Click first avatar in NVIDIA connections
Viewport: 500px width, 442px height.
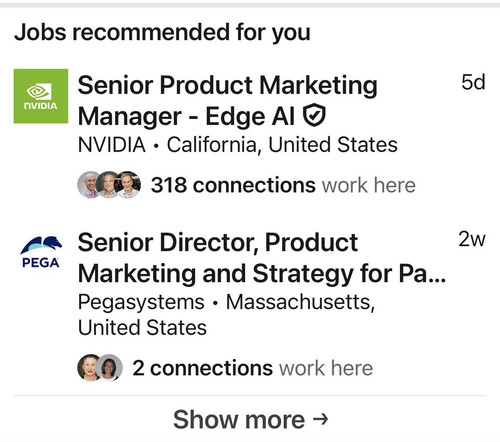88,185
